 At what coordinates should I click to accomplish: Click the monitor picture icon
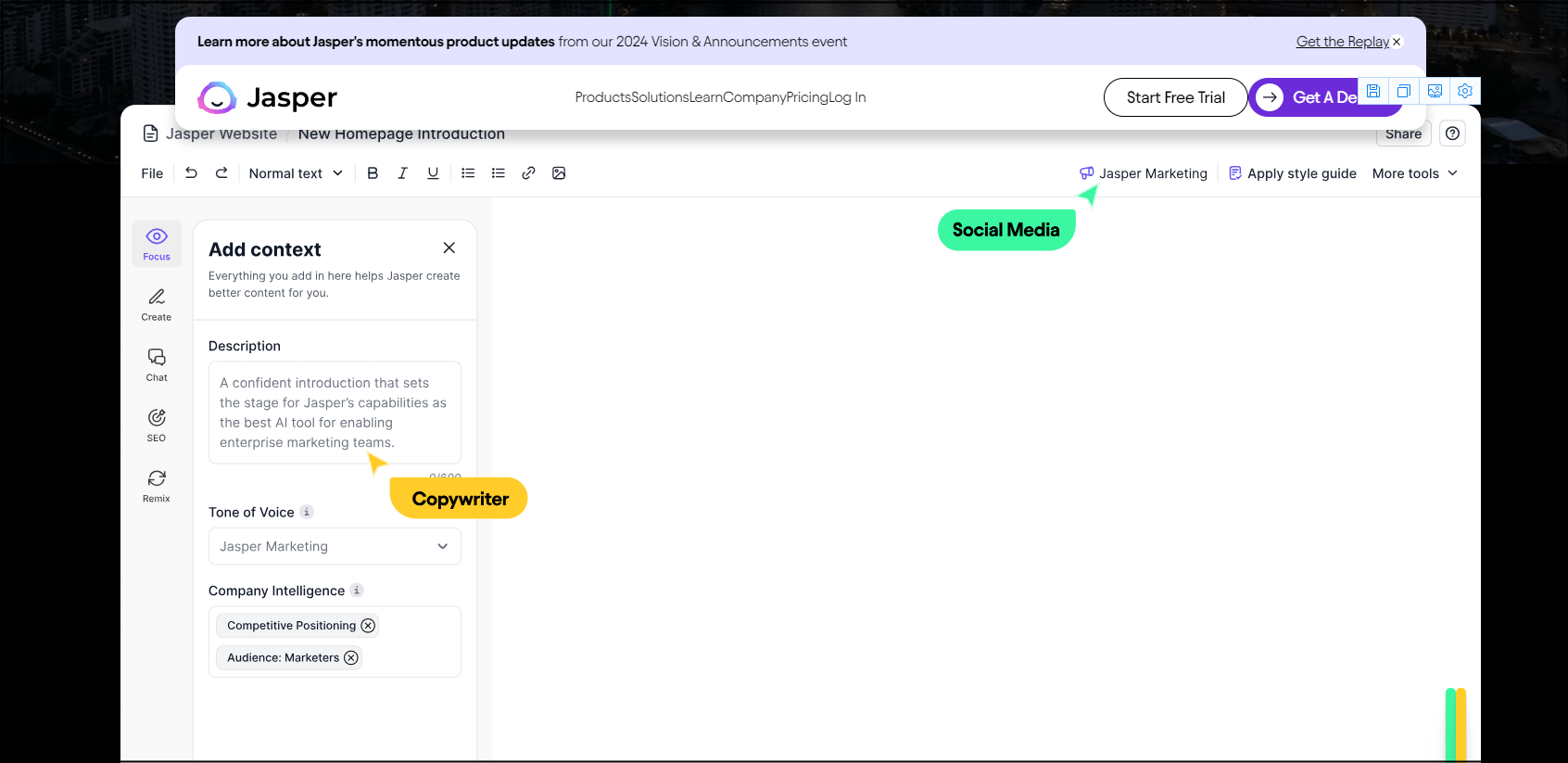coord(1435,91)
